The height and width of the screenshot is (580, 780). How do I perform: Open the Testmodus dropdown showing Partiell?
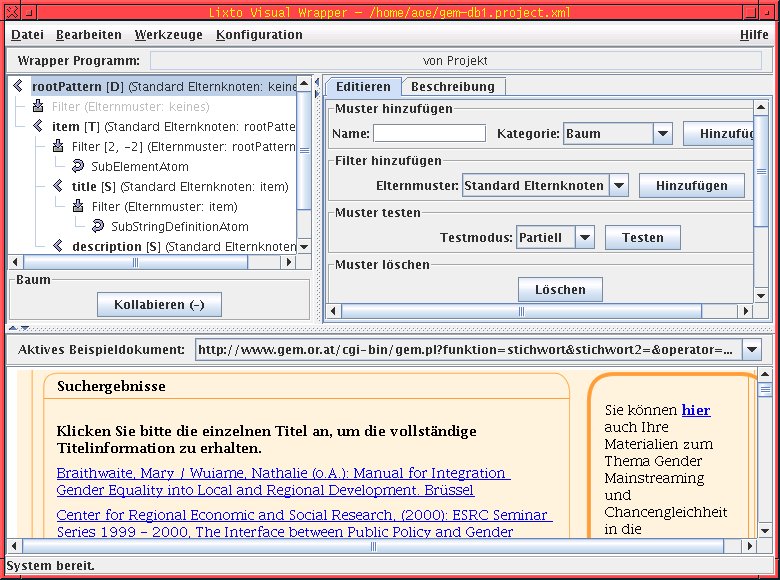pos(585,238)
